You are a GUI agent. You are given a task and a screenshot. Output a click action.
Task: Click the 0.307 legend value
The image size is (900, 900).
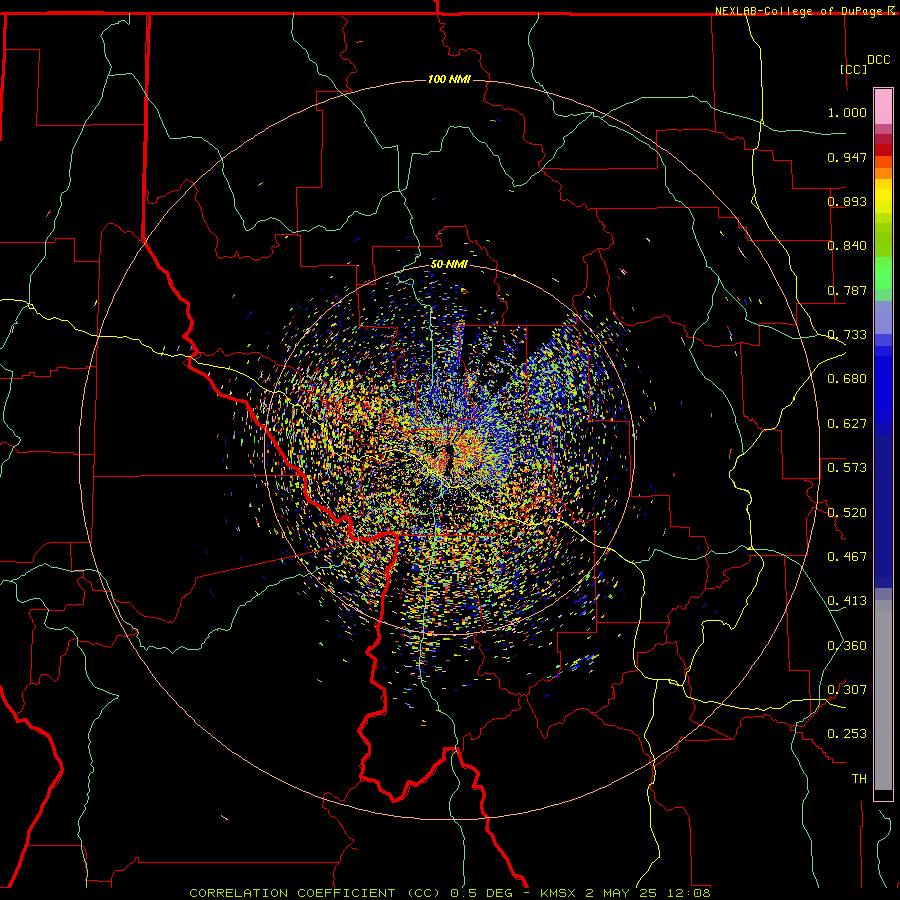(847, 690)
